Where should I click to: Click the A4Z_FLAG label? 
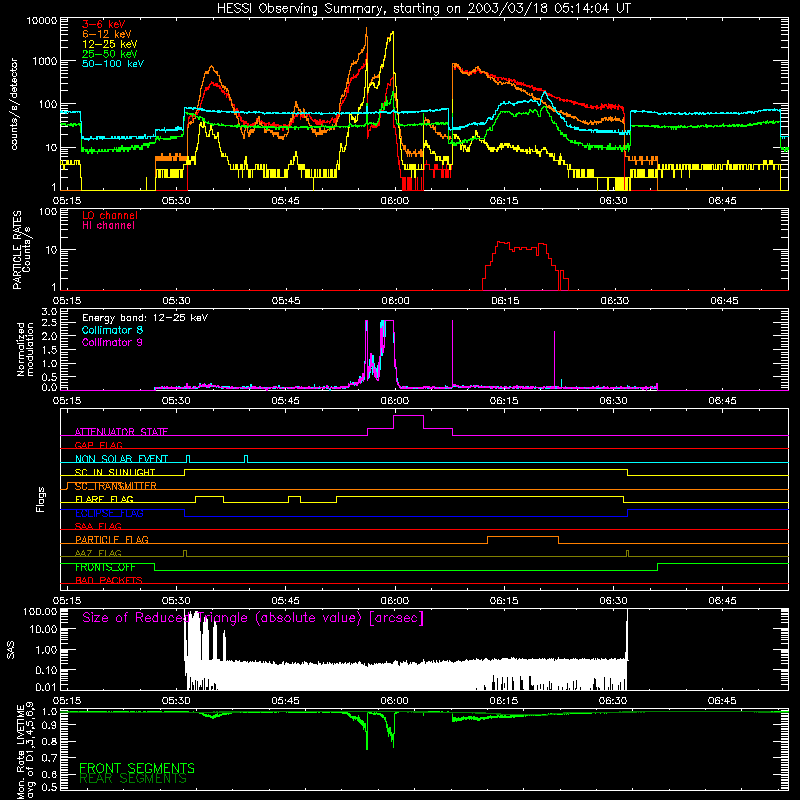tap(98, 553)
